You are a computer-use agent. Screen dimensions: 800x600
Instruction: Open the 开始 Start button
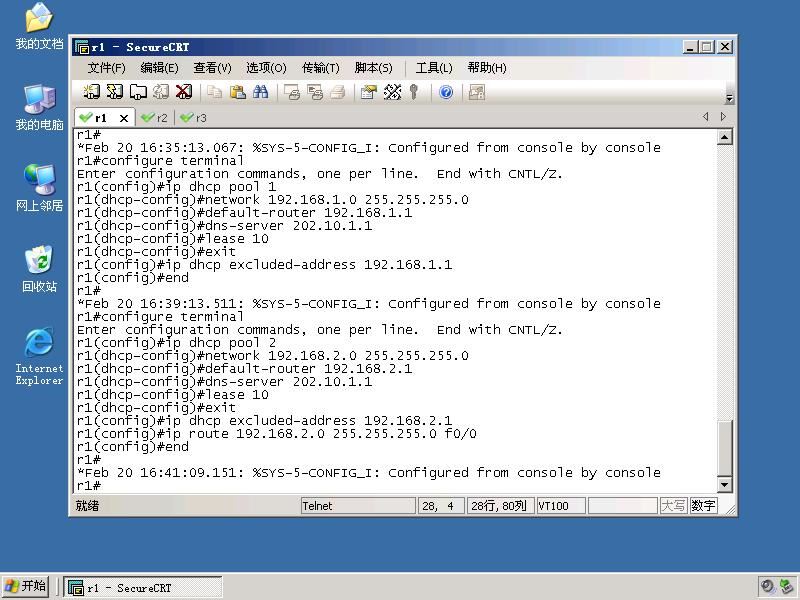click(26, 586)
